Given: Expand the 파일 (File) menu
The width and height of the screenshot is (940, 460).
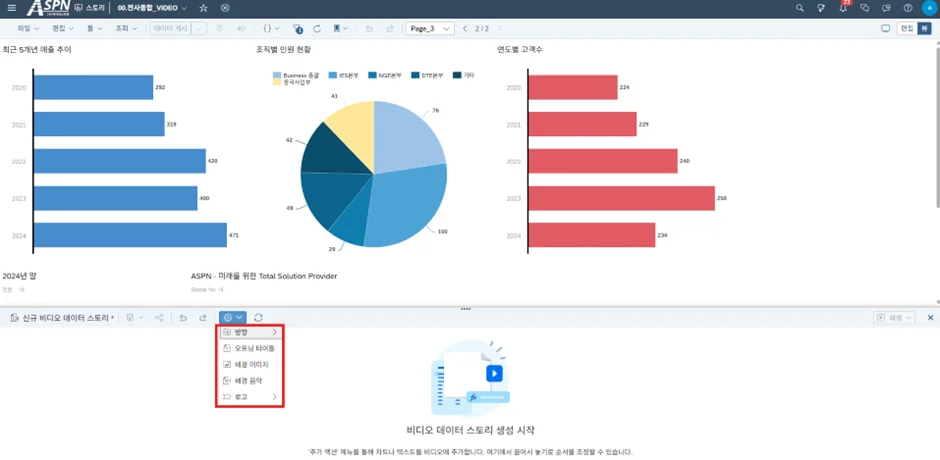Looking at the screenshot, I should (23, 29).
